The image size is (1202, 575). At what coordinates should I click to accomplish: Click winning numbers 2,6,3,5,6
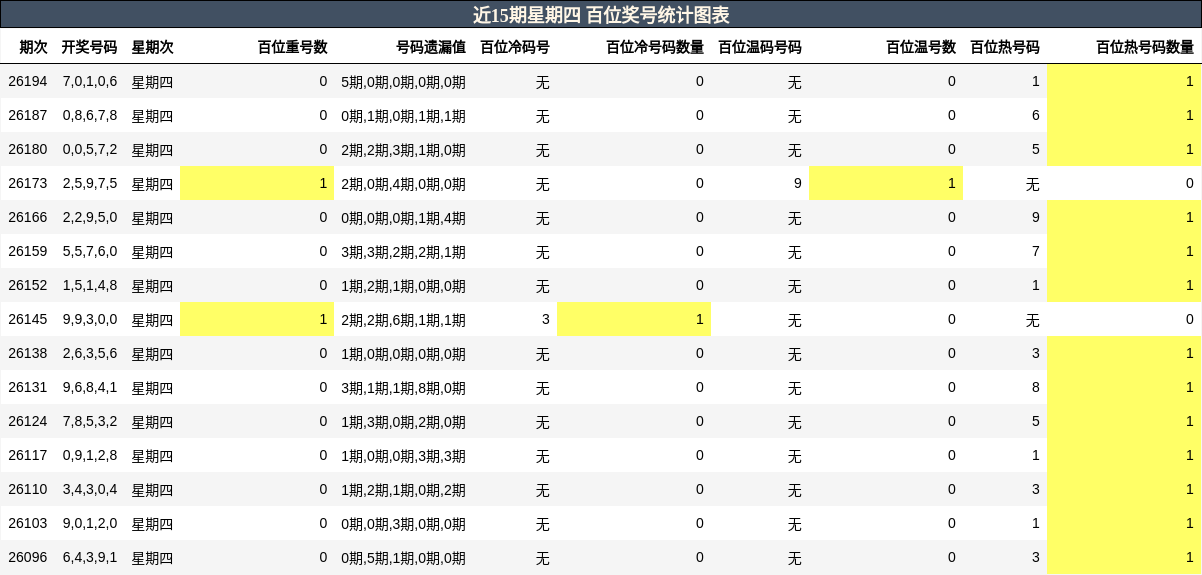click(90, 353)
